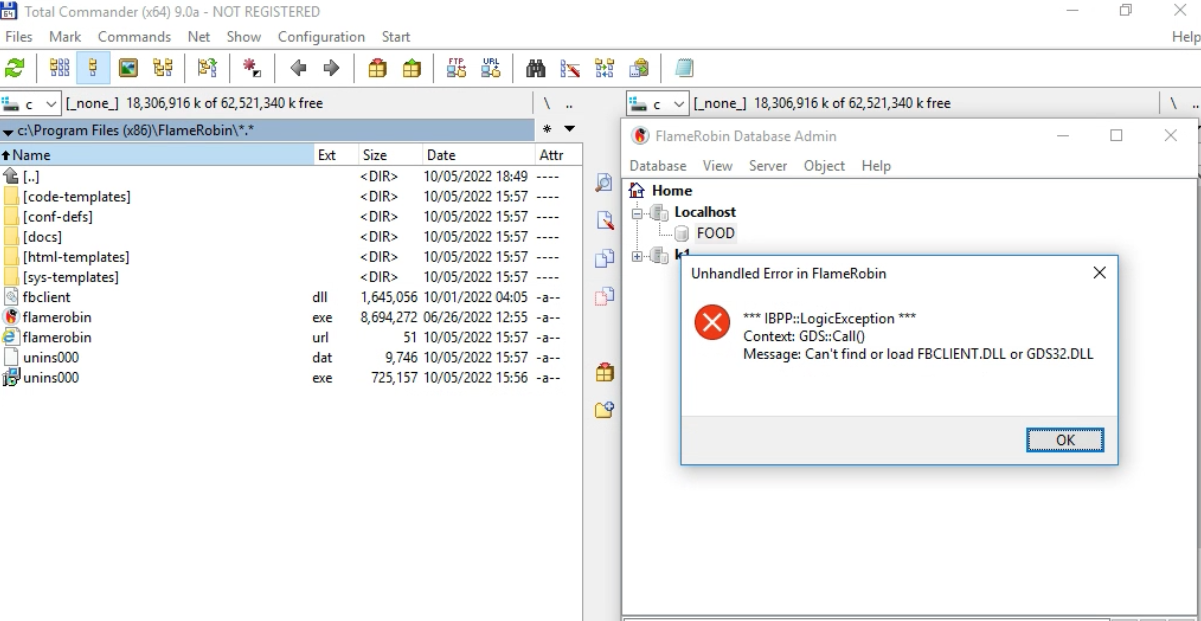Click the copy names to clipboard toolbar icon
Viewport: 1201px width, 621px height.
pyautogui.click(x=637, y=68)
